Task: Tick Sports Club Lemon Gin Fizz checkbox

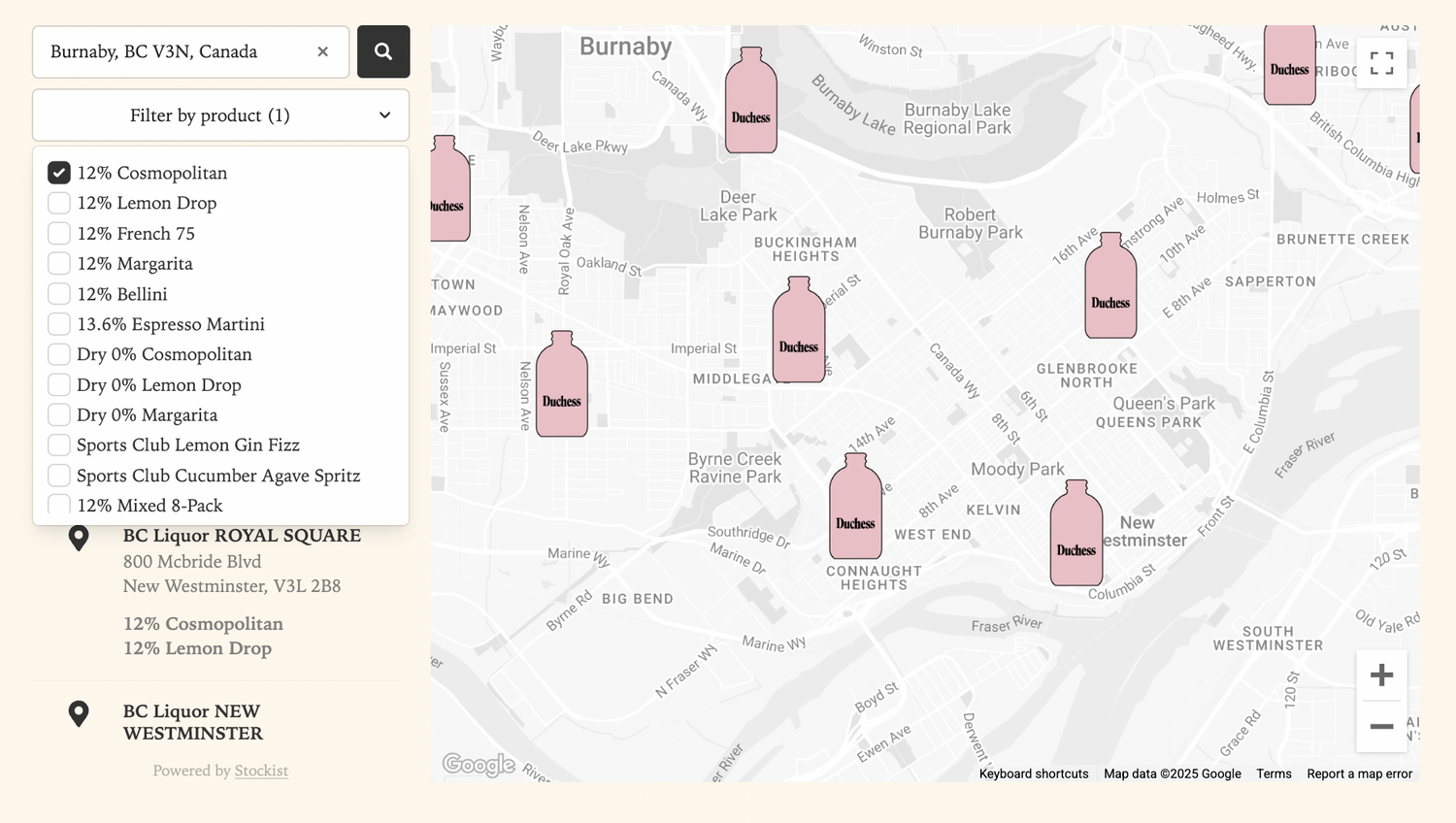Action: point(59,444)
